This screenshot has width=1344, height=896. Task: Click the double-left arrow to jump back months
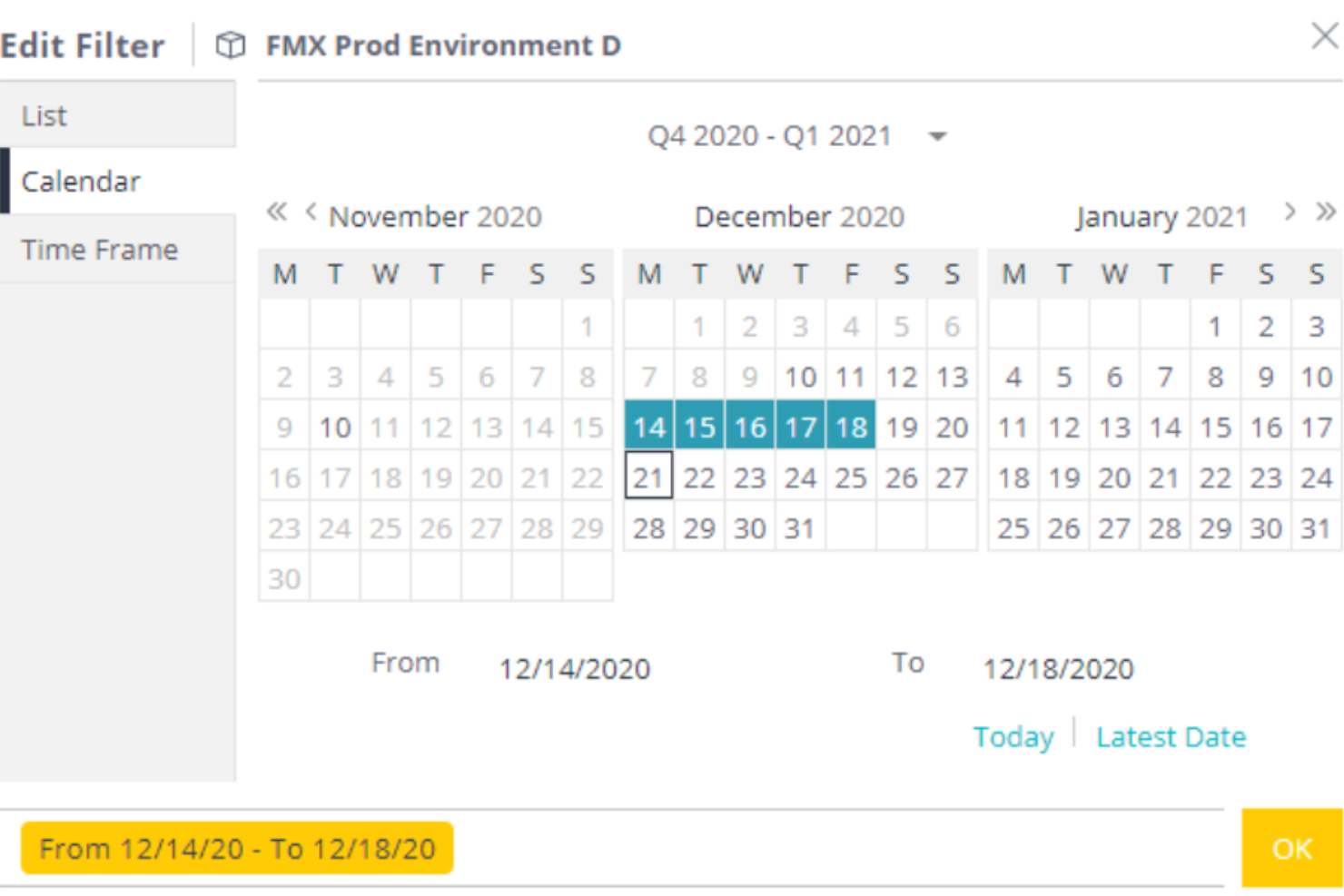tap(277, 212)
